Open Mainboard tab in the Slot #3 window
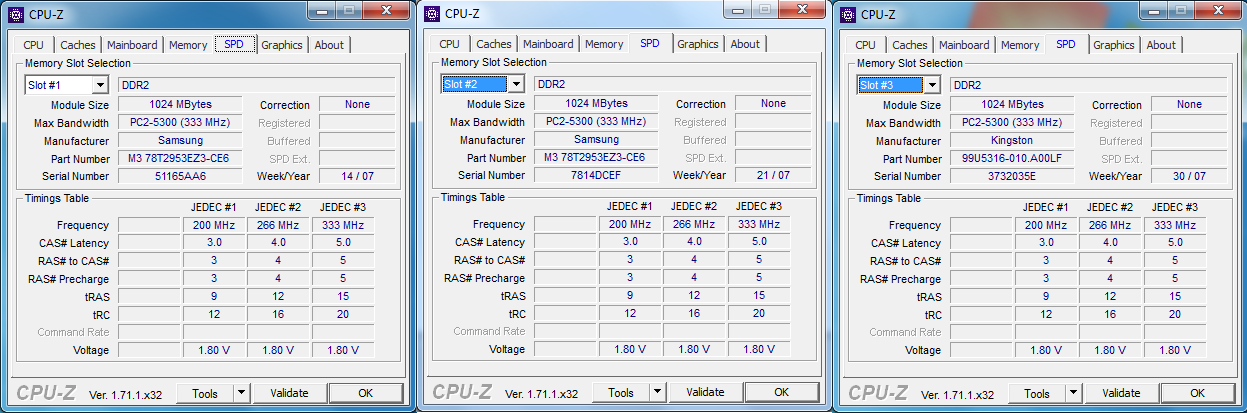This screenshot has width=1247, height=413. [964, 45]
